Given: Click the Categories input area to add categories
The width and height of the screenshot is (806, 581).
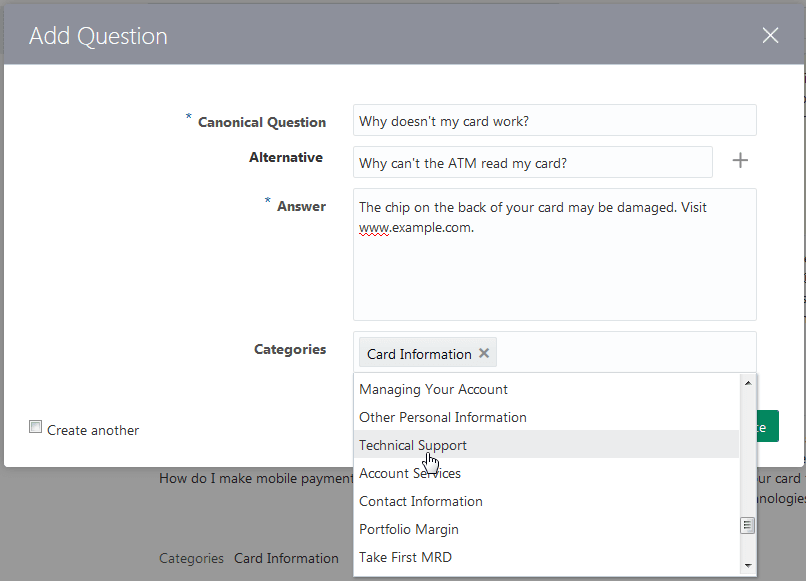Looking at the screenshot, I should 620,352.
